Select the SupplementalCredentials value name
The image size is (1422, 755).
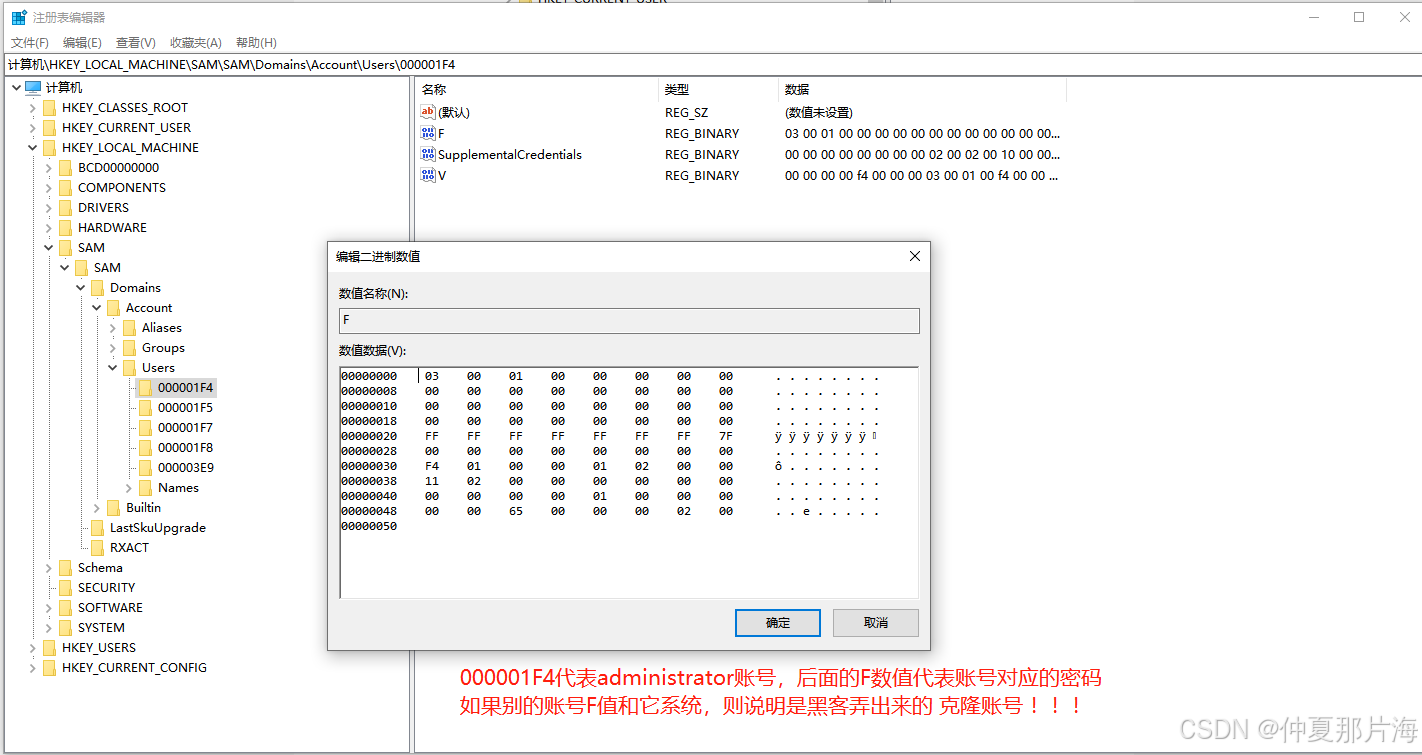(x=510, y=154)
